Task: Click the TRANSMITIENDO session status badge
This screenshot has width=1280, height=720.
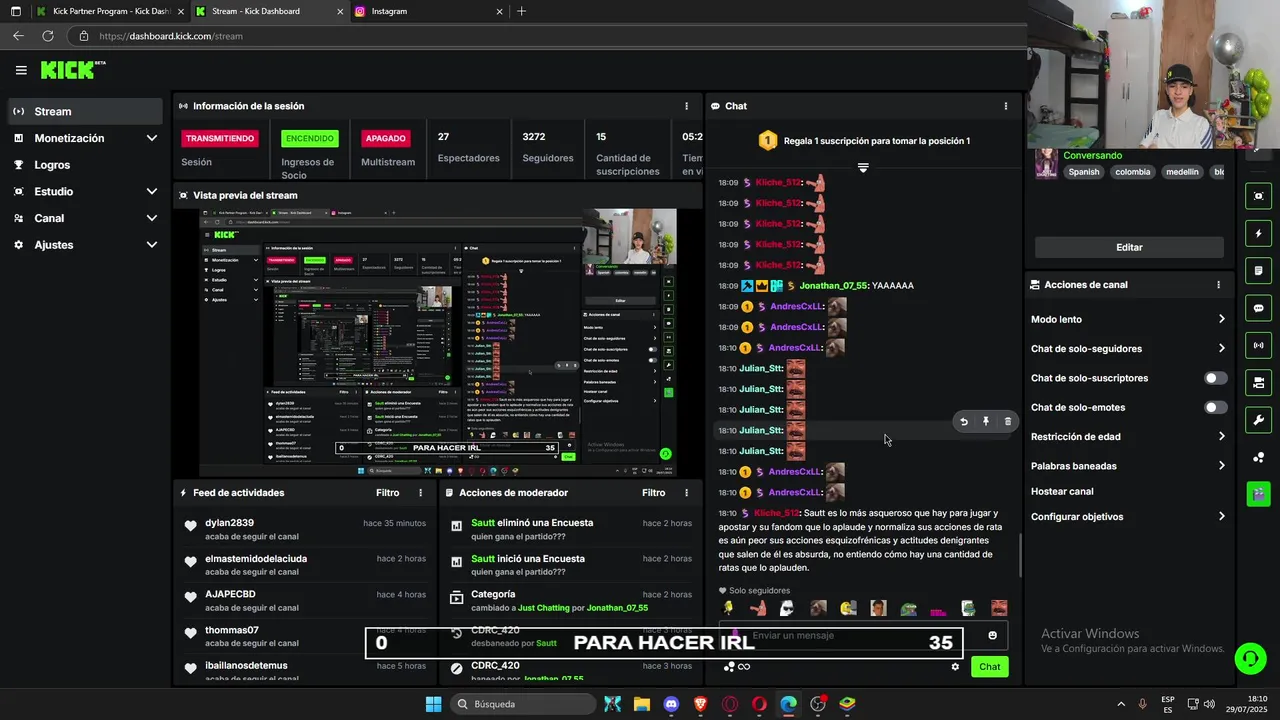Action: [220, 138]
